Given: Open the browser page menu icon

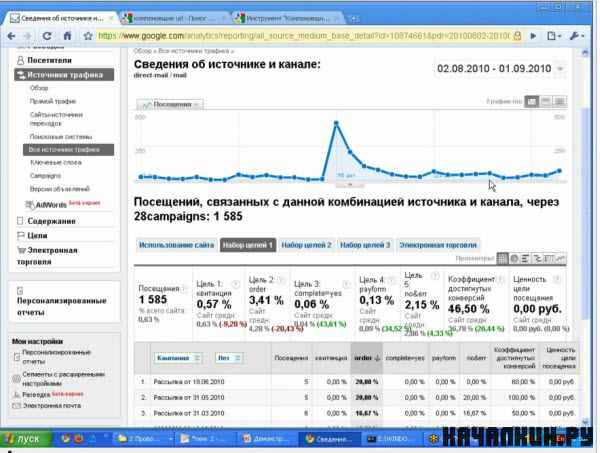Looking at the screenshot, I should tap(553, 36).
